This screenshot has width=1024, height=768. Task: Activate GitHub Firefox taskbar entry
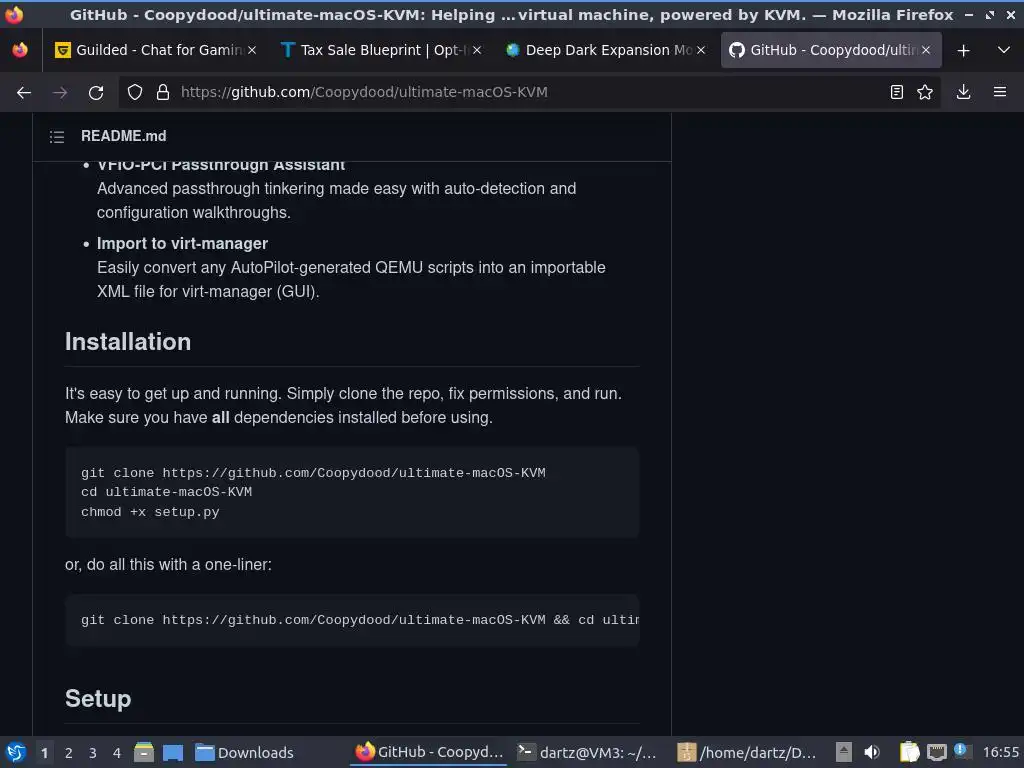[430, 753]
